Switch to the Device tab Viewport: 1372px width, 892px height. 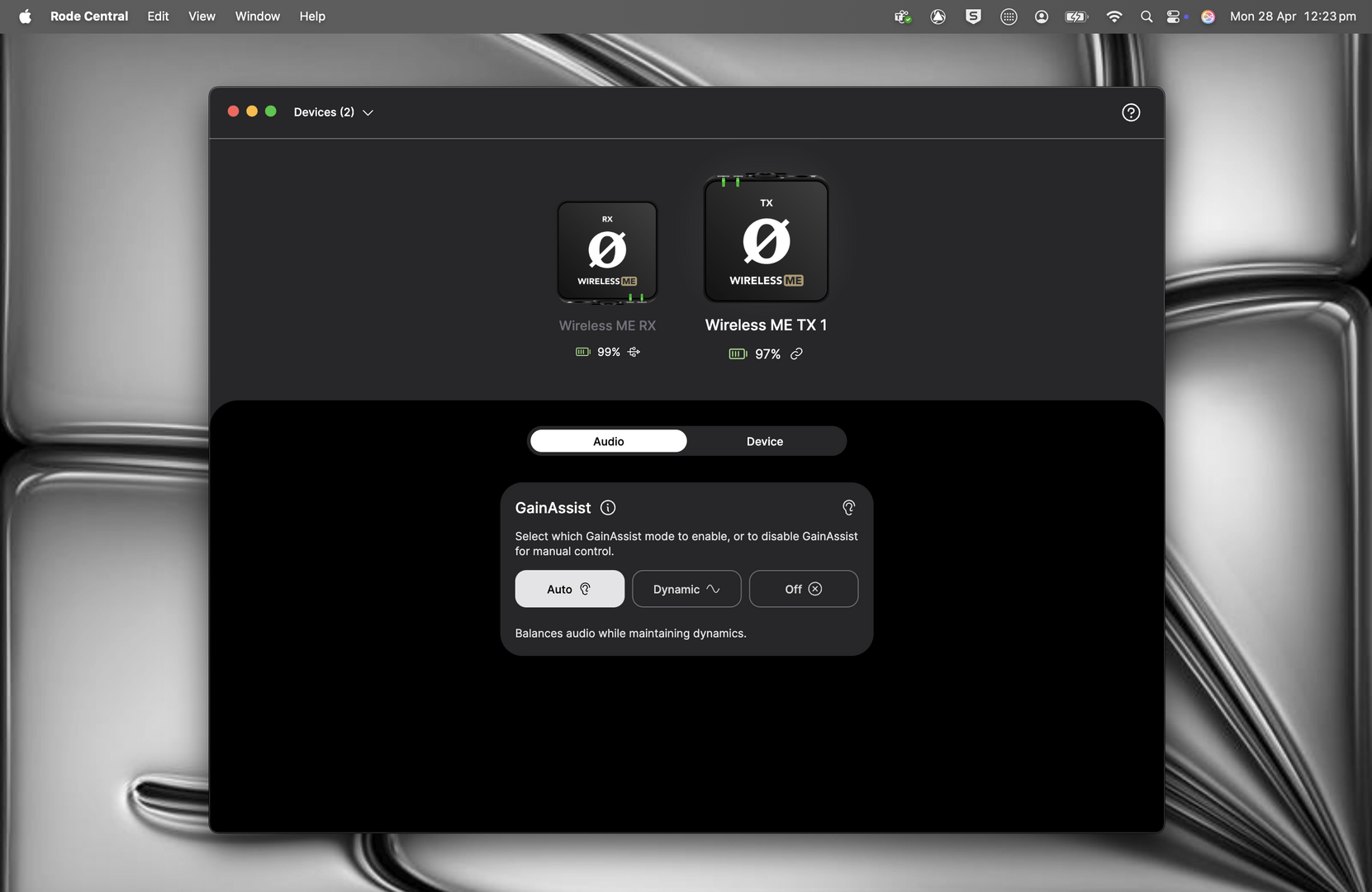(764, 441)
